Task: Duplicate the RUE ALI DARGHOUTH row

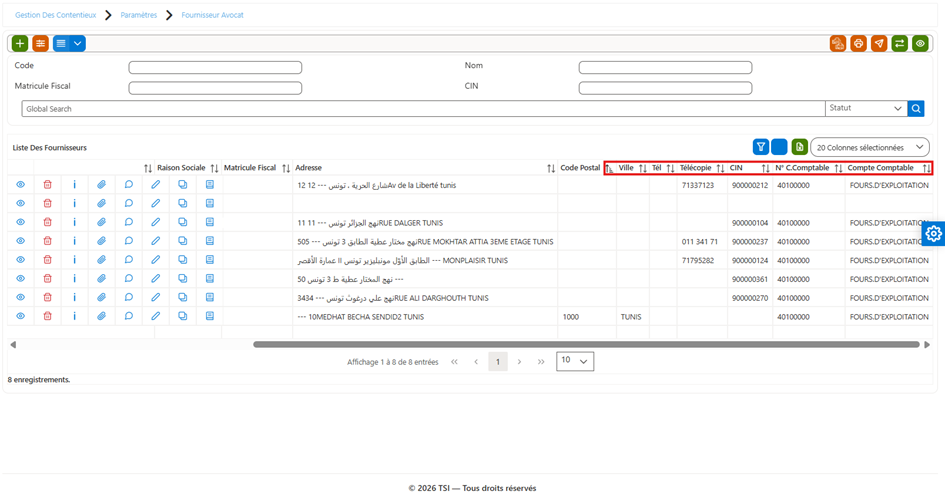Action: tap(183, 297)
